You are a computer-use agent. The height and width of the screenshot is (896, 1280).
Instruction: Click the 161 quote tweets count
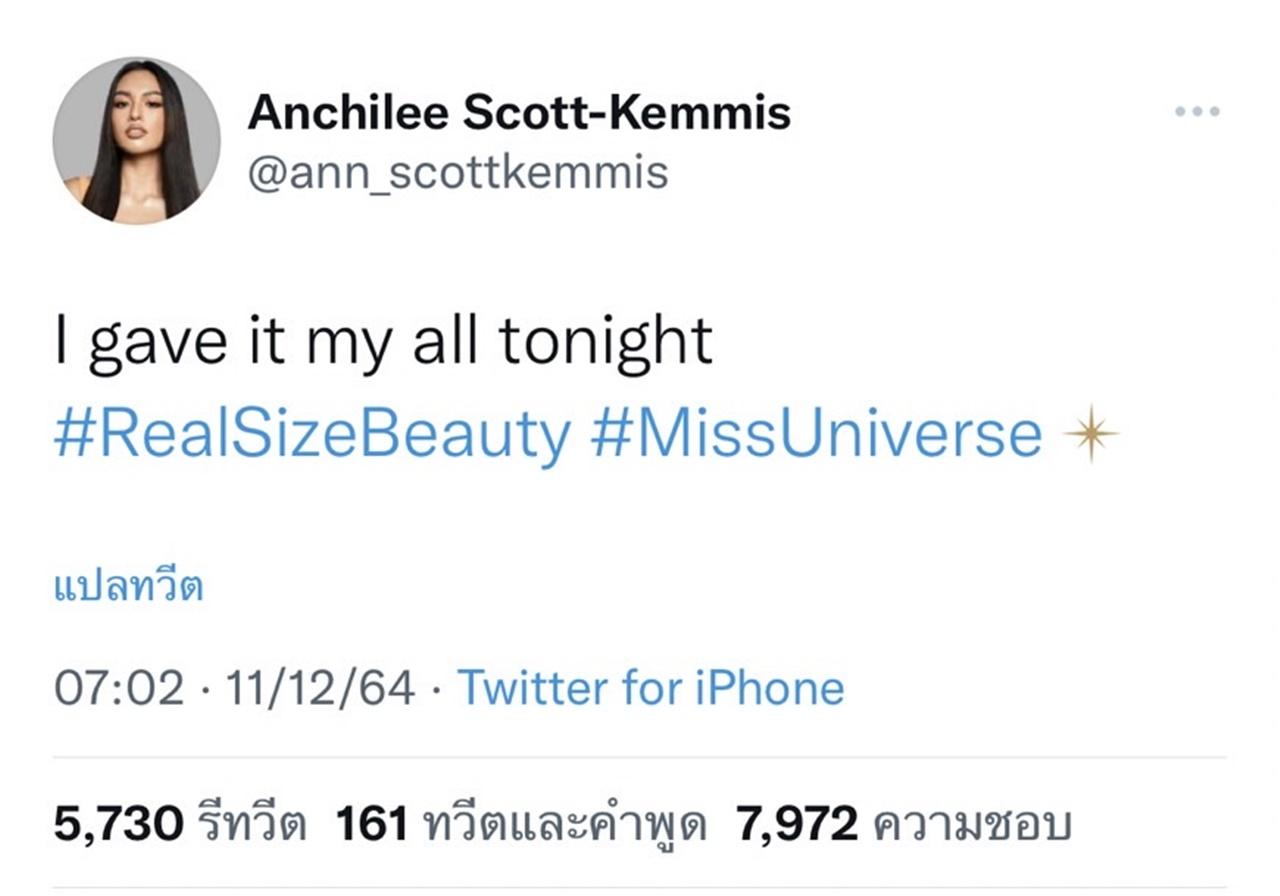(x=372, y=825)
